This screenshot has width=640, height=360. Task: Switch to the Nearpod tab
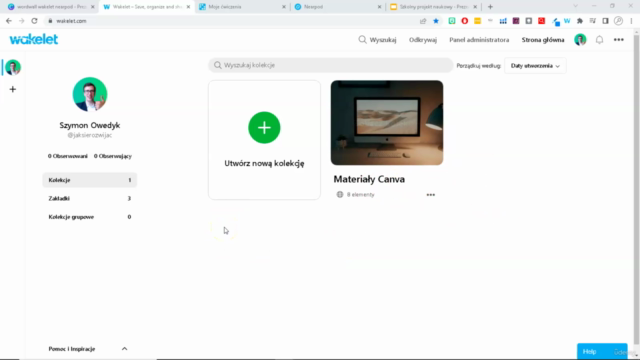click(x=337, y=7)
